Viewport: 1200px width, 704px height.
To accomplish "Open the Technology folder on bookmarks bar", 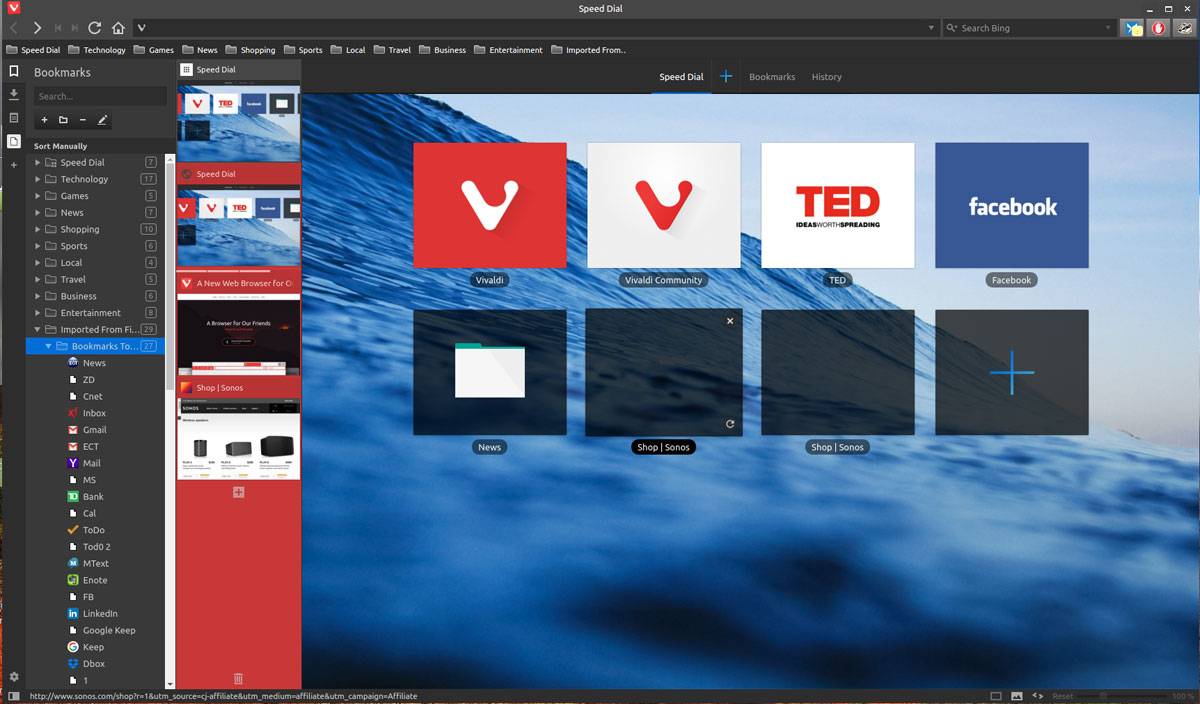I will click(x=98, y=50).
